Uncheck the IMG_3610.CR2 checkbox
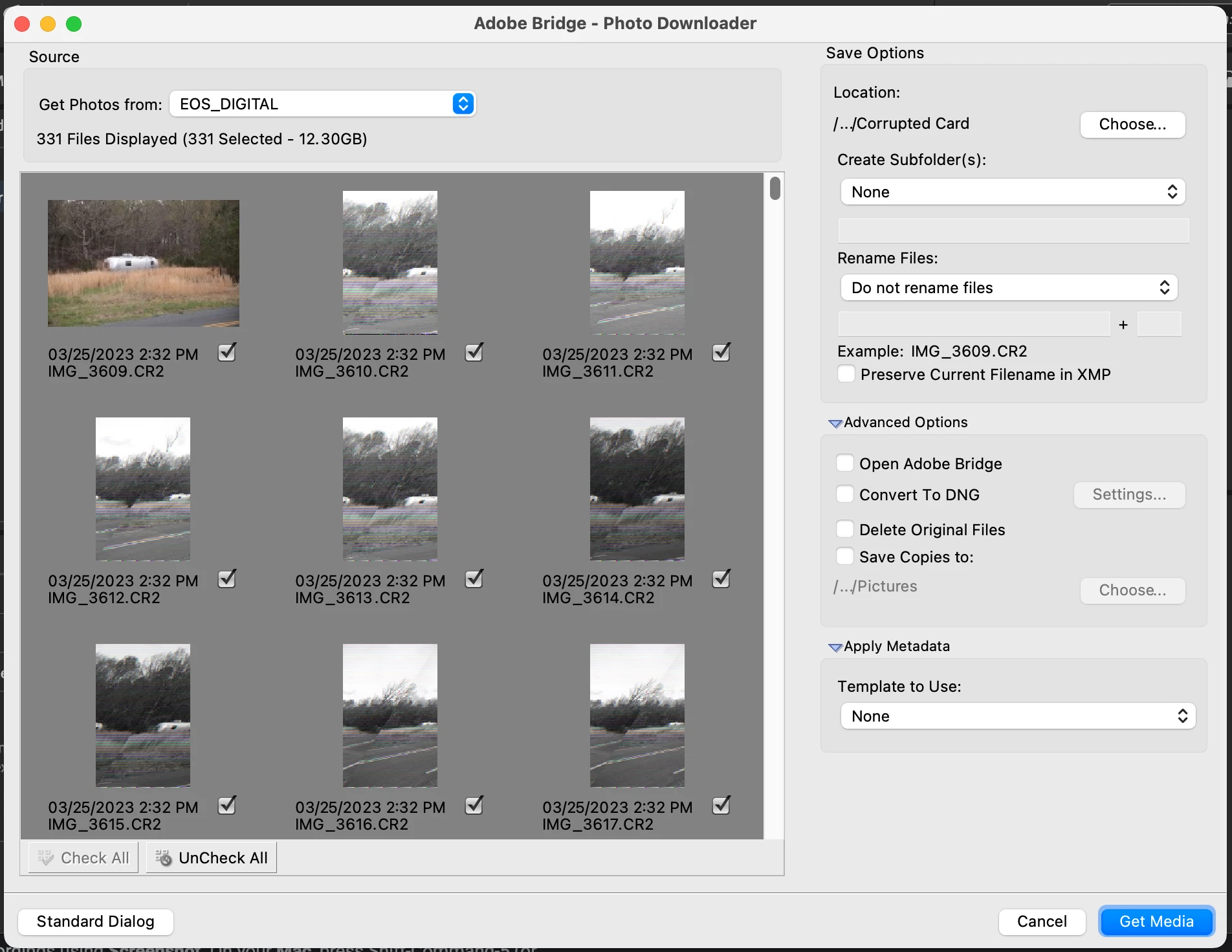The width and height of the screenshot is (1232, 952). 474,353
